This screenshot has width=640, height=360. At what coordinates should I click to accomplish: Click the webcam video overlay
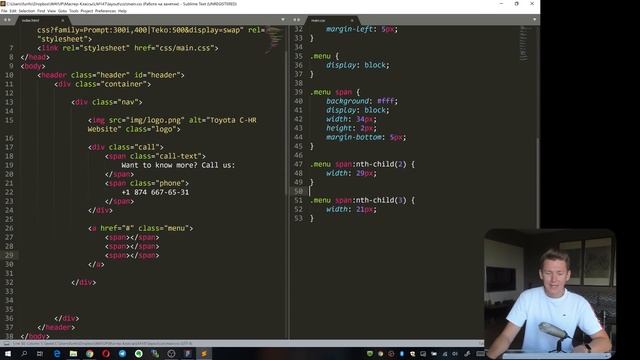(x=549, y=294)
